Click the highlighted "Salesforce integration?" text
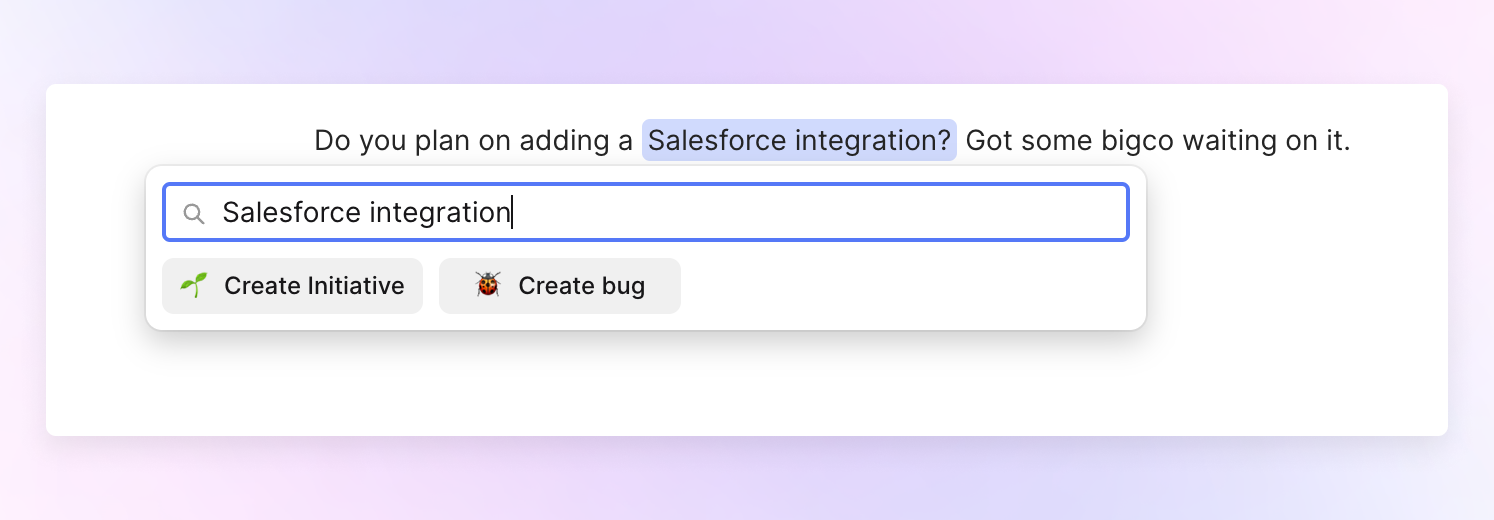Viewport: 1494px width, 520px height. (x=799, y=140)
